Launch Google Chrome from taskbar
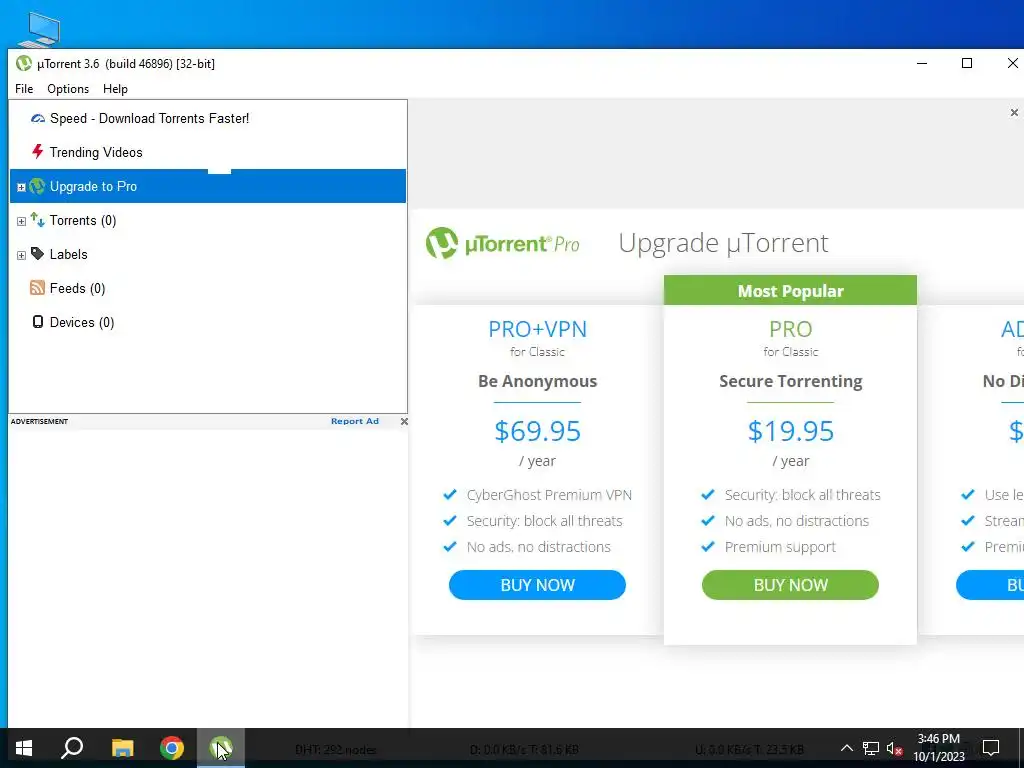This screenshot has height=768, width=1024. [x=172, y=748]
